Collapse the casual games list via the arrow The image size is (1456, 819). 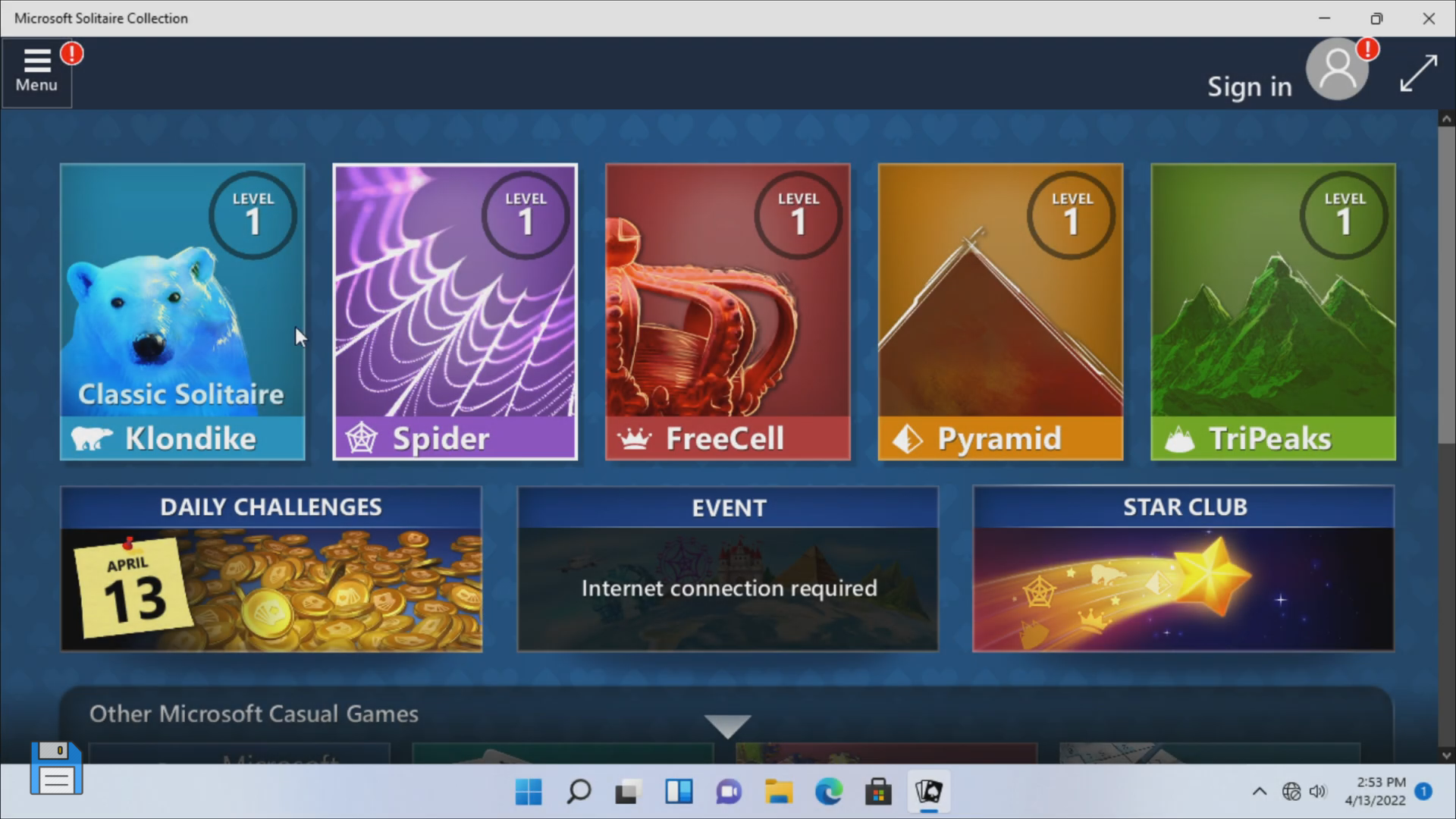[726, 724]
